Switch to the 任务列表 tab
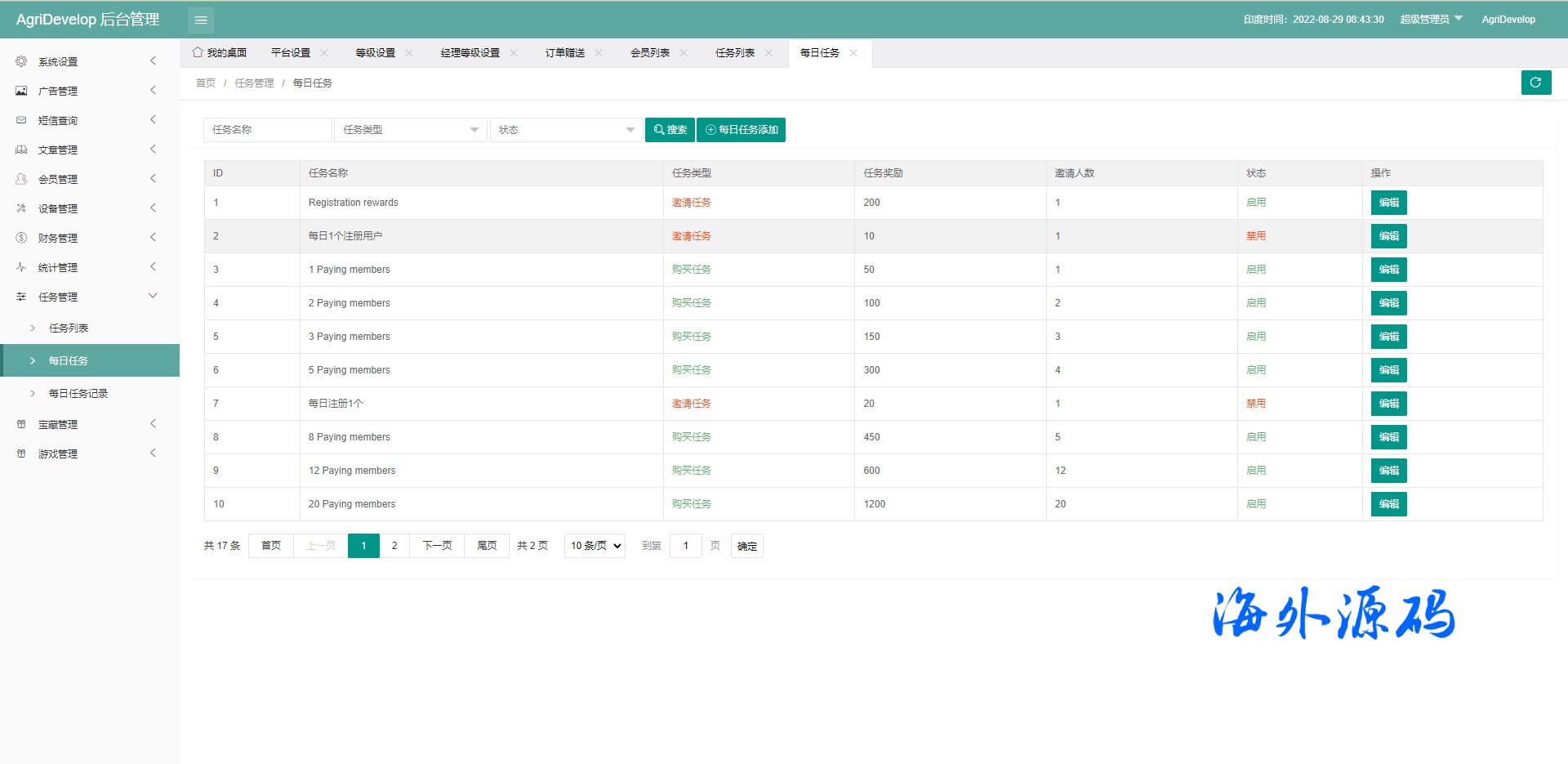The image size is (1568, 764). [735, 53]
